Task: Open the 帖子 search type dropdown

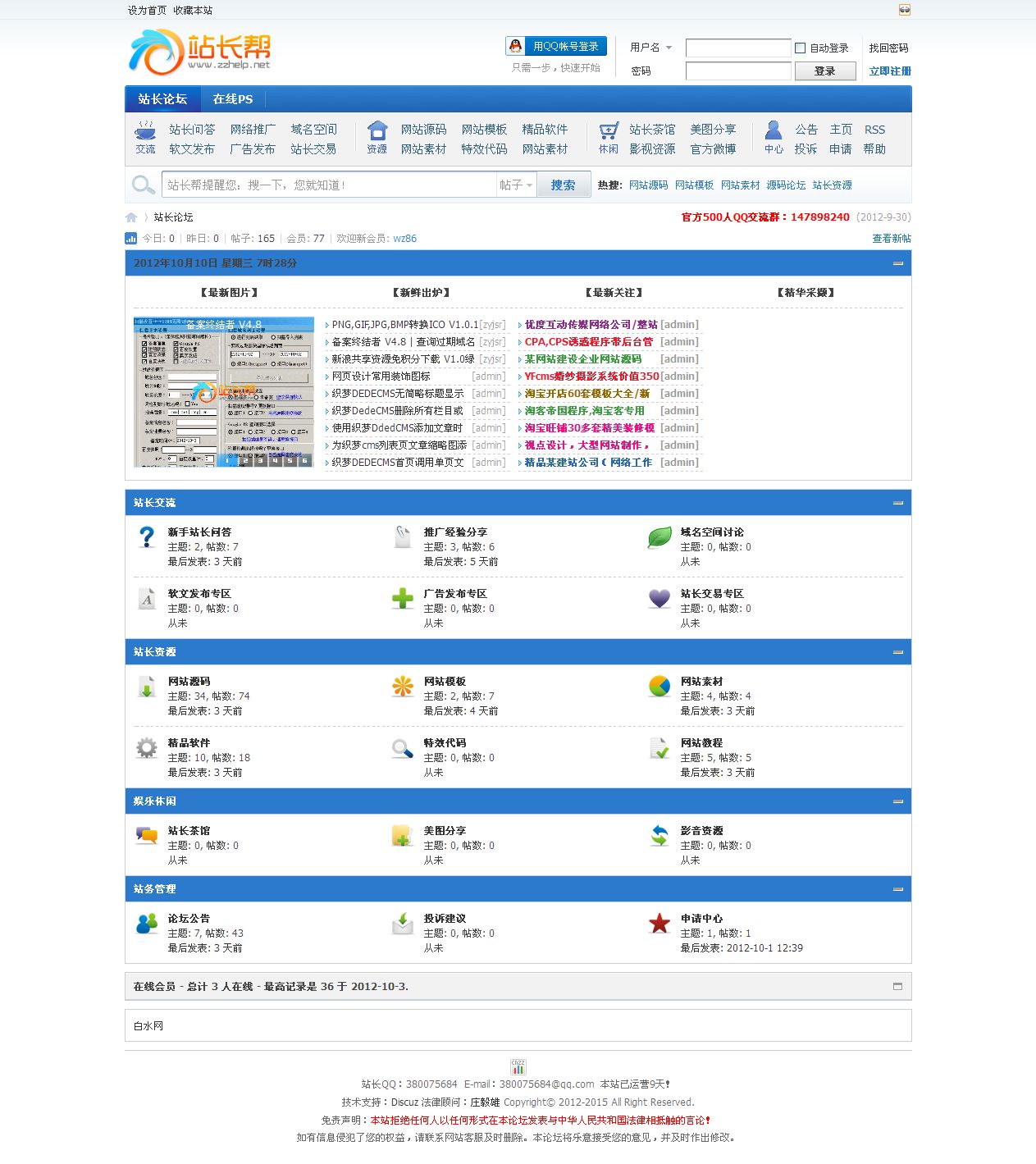Action: point(516,185)
